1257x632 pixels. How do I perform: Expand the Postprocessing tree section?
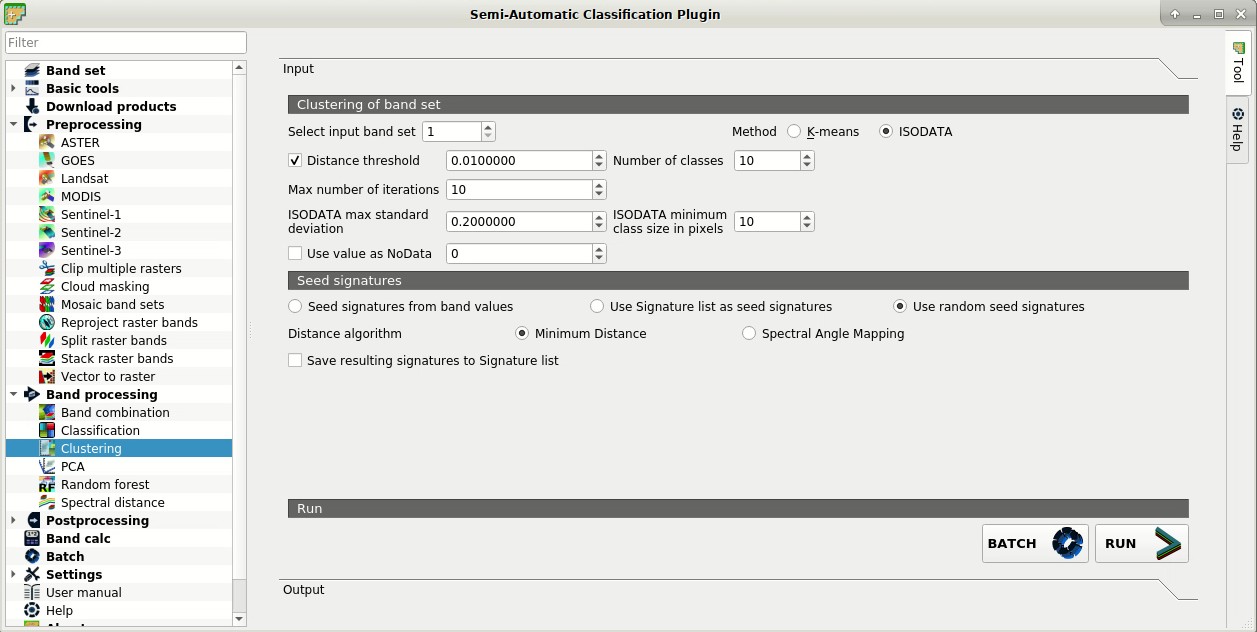(12, 520)
